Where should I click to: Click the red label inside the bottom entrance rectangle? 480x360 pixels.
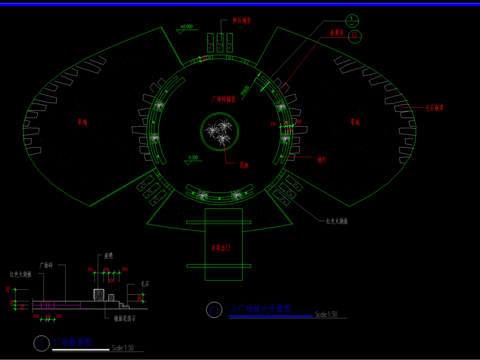[221, 247]
